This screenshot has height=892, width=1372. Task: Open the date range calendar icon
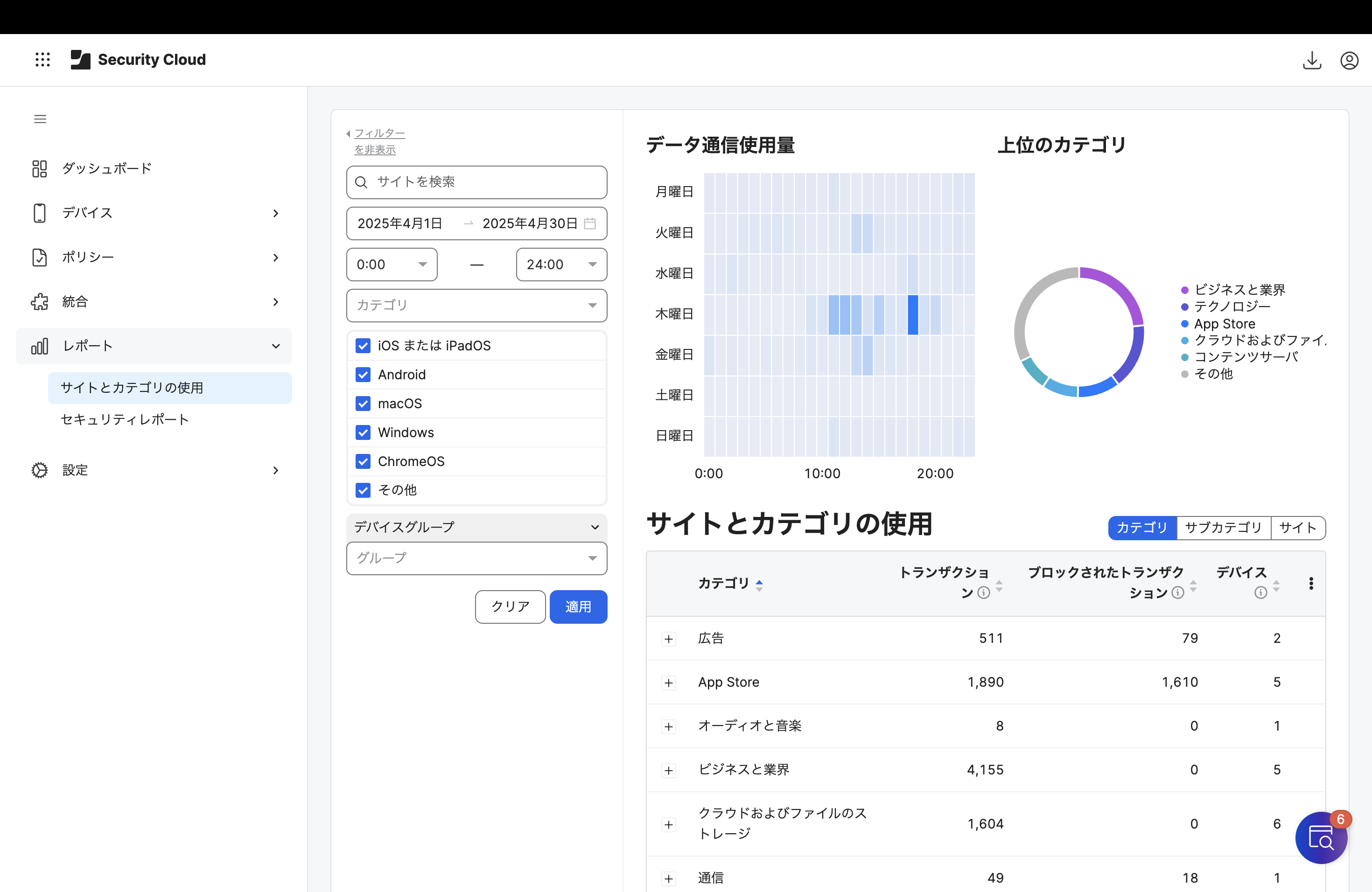(590, 223)
